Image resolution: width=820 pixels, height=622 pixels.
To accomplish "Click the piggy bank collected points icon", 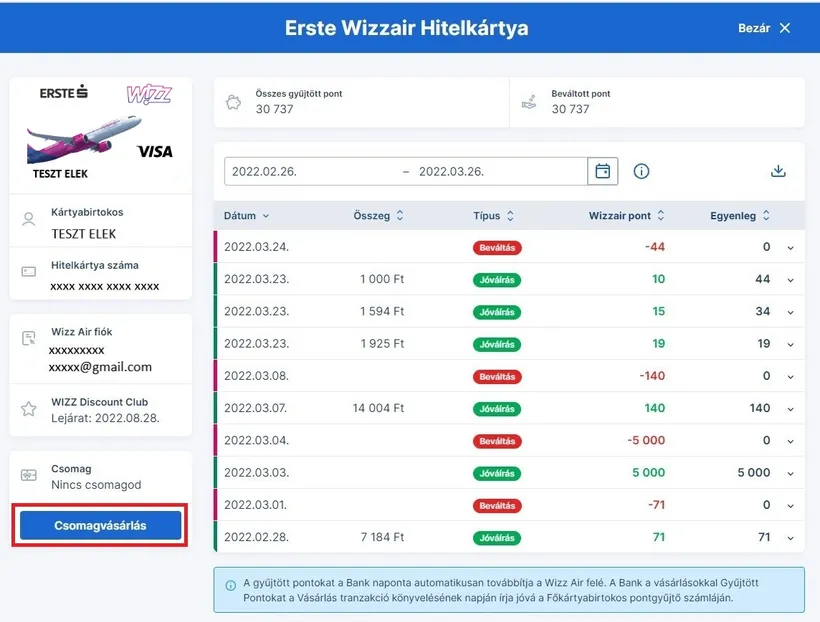I will click(x=234, y=102).
